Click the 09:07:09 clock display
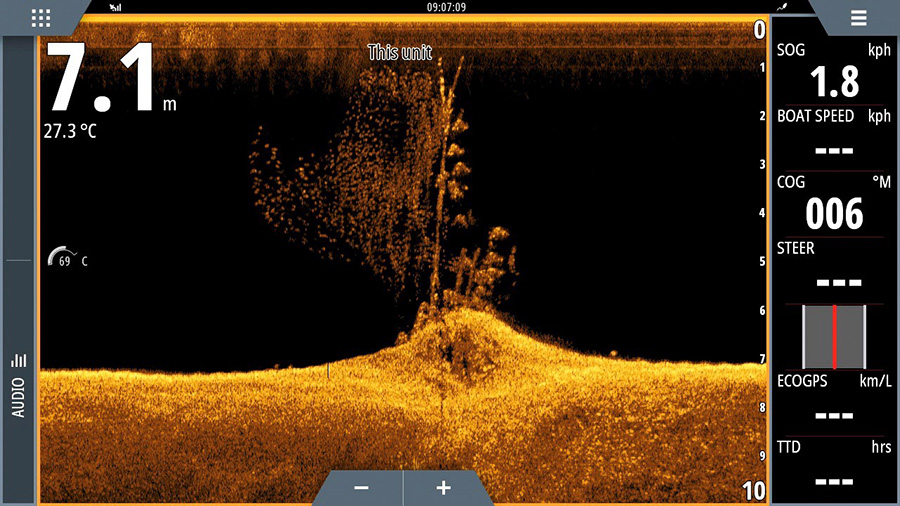Screen dimensions: 900x506 tap(446, 7)
